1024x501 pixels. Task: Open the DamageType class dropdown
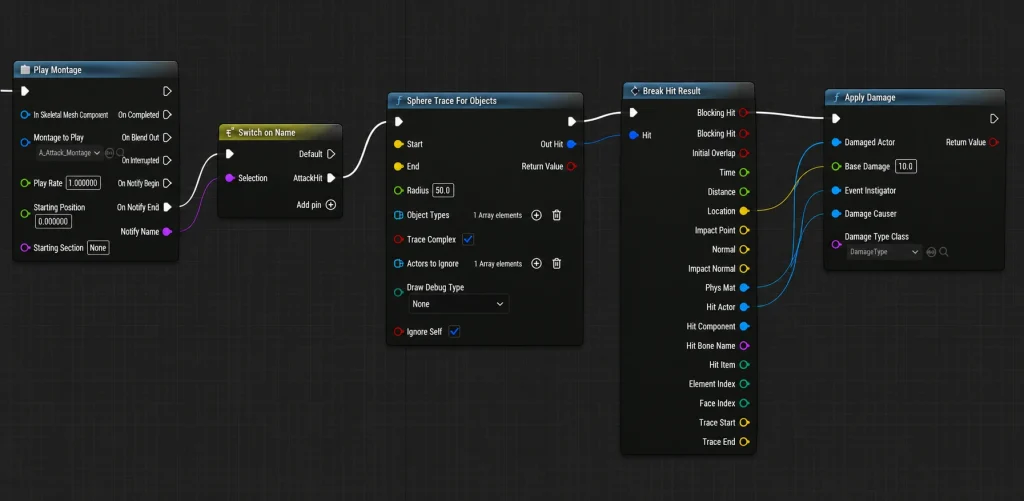884,251
